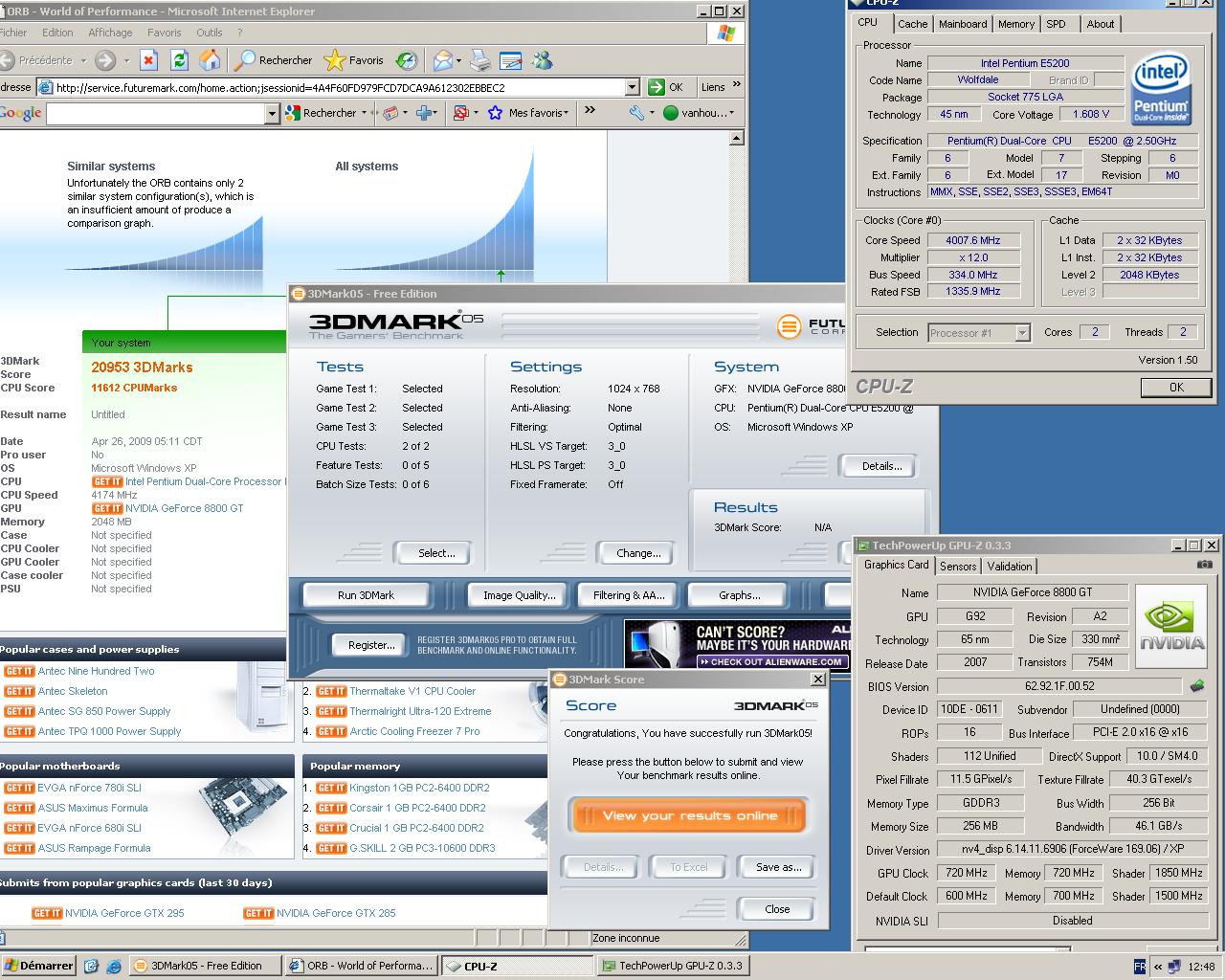1225x980 pixels.
Task: Open the Antec Skeleton link
Action: point(73,691)
